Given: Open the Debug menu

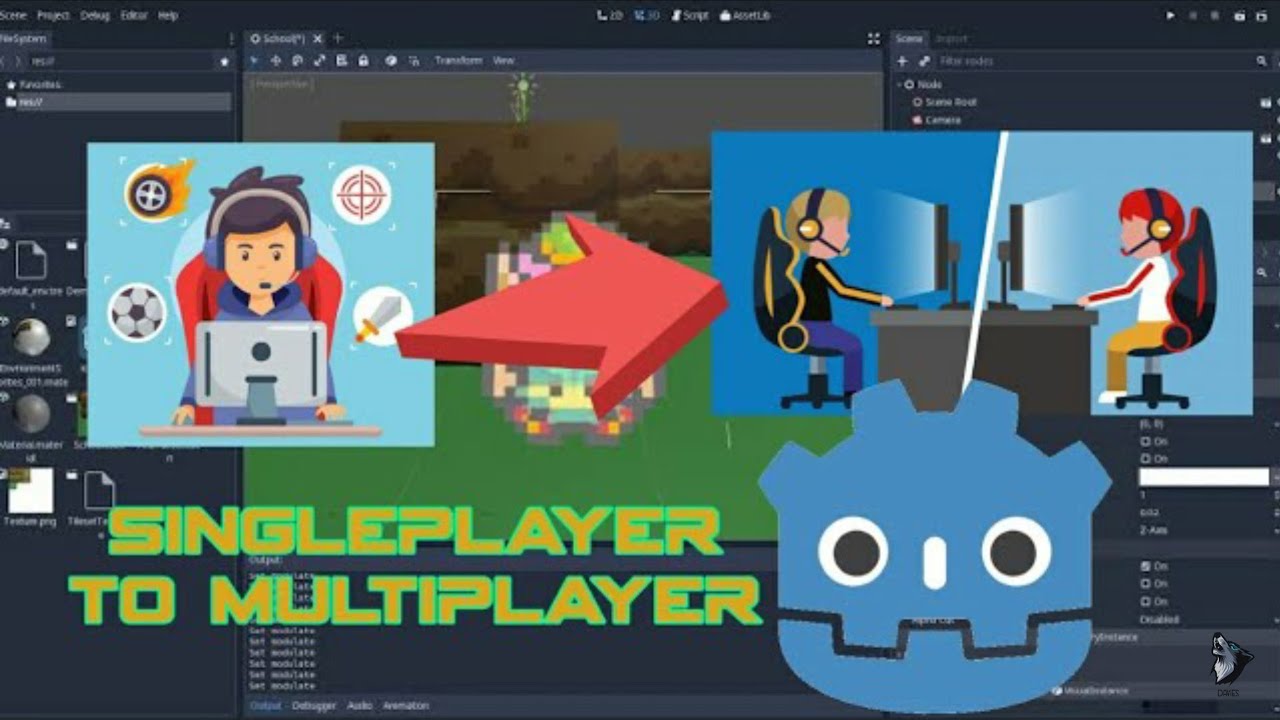Looking at the screenshot, I should pos(95,15).
